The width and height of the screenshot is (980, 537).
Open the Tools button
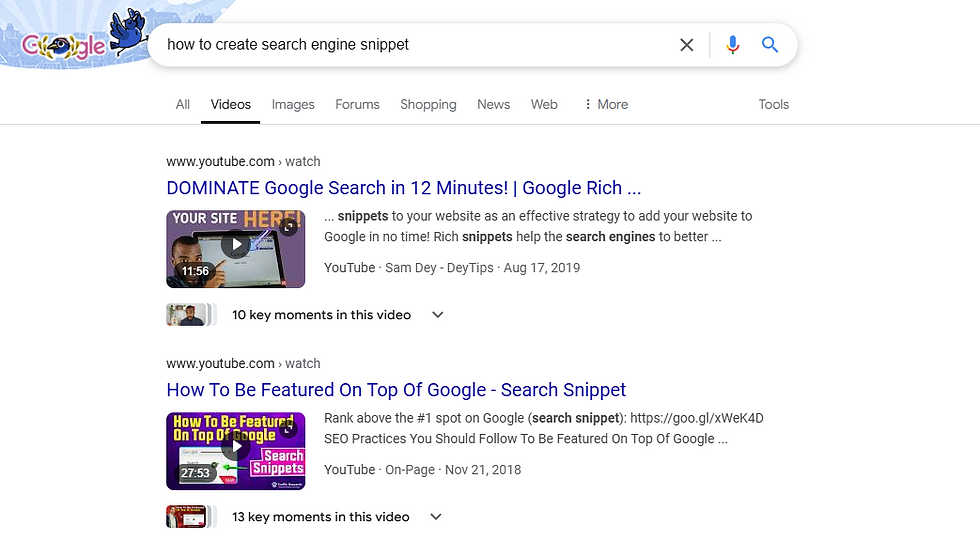coord(774,104)
